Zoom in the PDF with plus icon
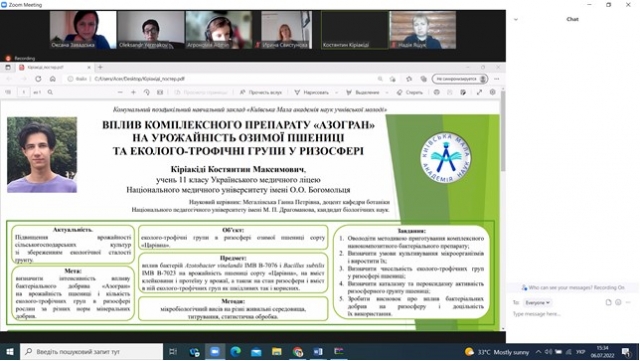Screen dimensions: 640x361 (x=133, y=93)
